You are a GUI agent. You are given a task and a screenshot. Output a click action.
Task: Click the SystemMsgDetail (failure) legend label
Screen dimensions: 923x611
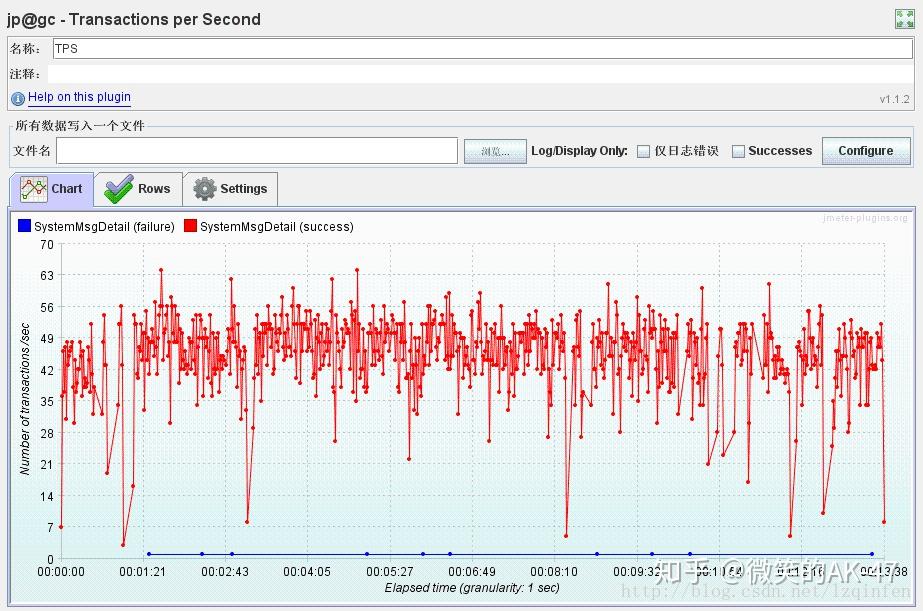tap(104, 227)
